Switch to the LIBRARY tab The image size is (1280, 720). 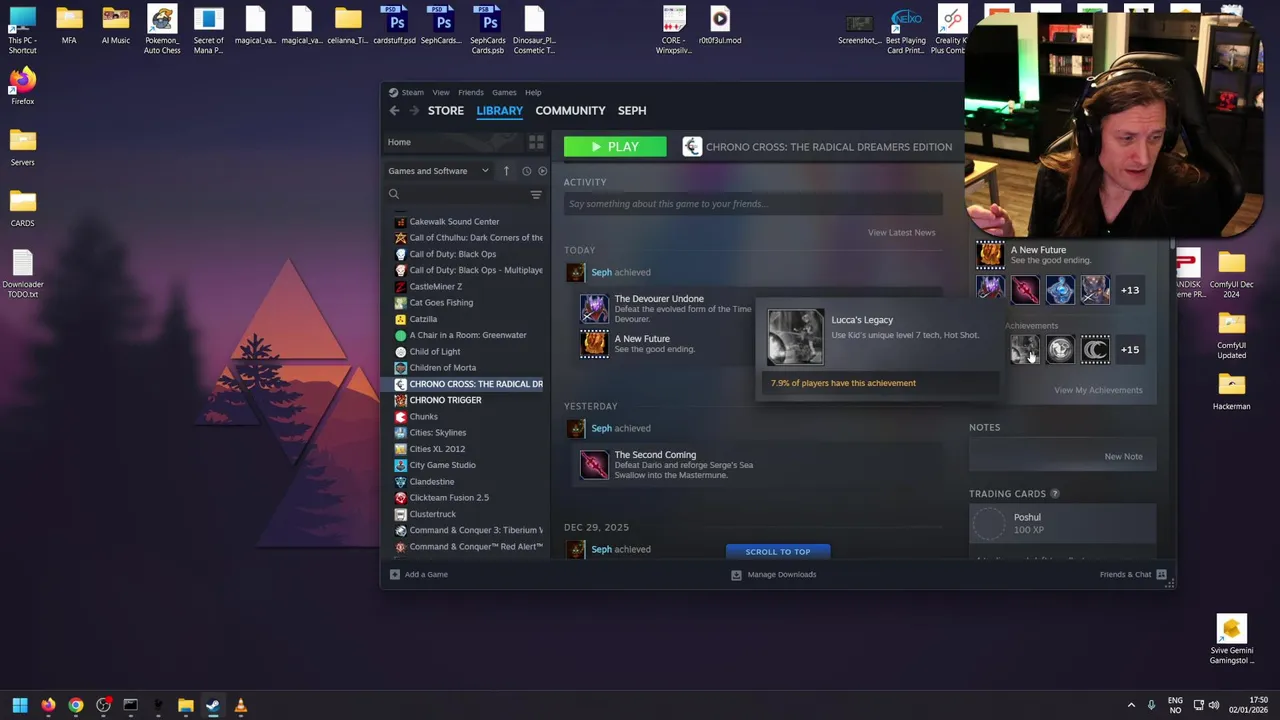499,110
